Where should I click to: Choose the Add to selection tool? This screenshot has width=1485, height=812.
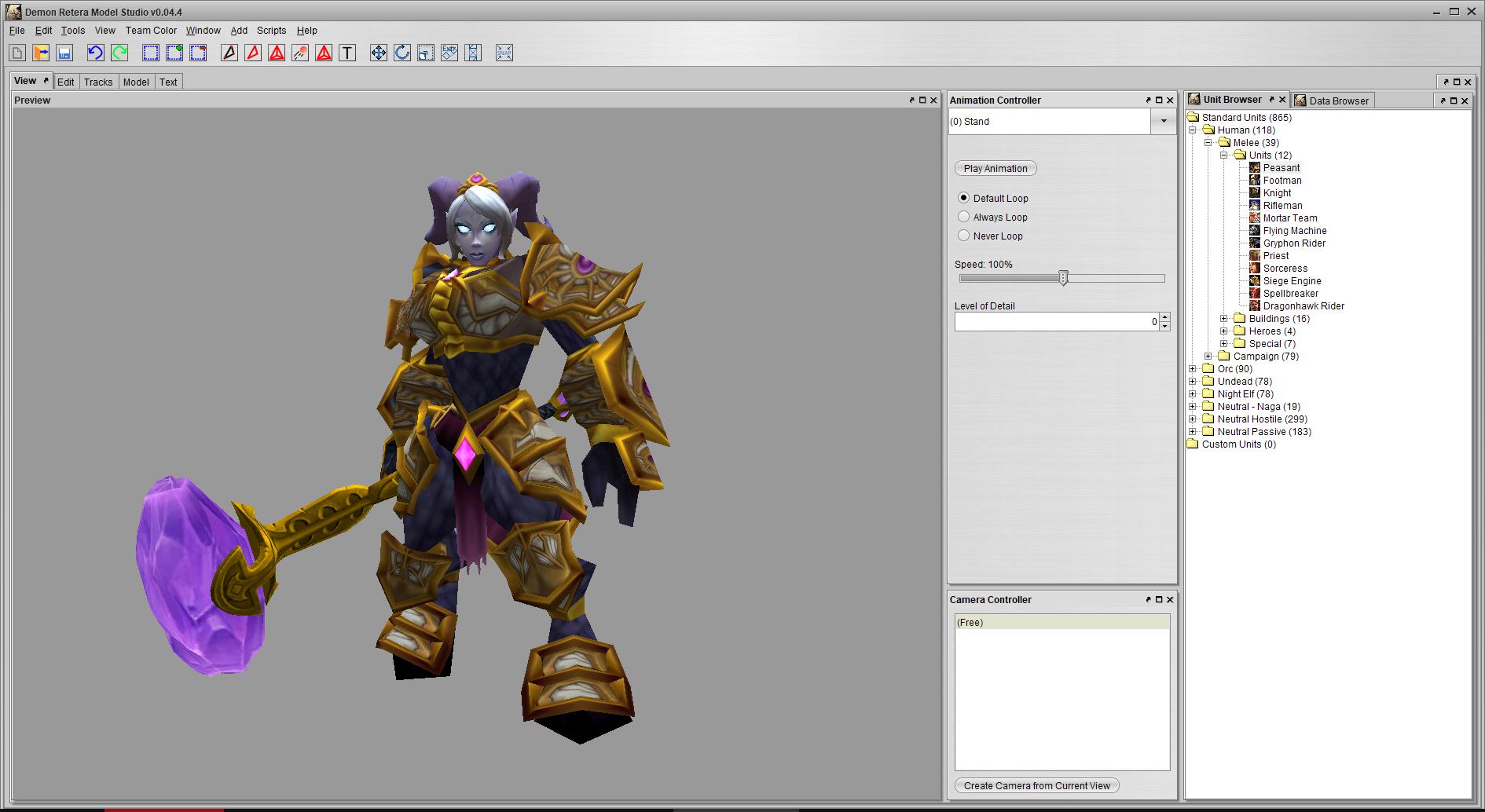pos(174,53)
